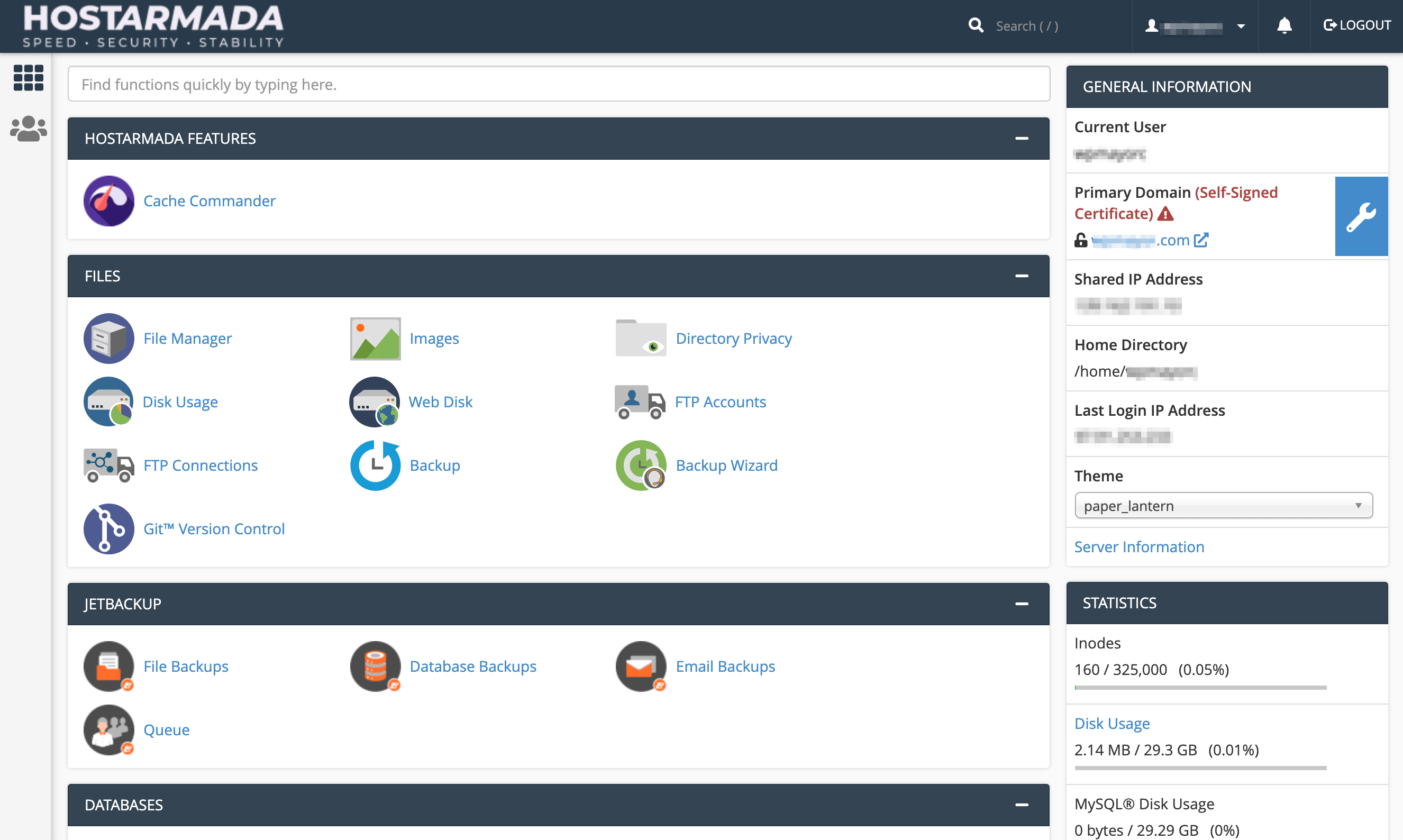
Task: Collapse the Databases section
Action: click(1022, 805)
